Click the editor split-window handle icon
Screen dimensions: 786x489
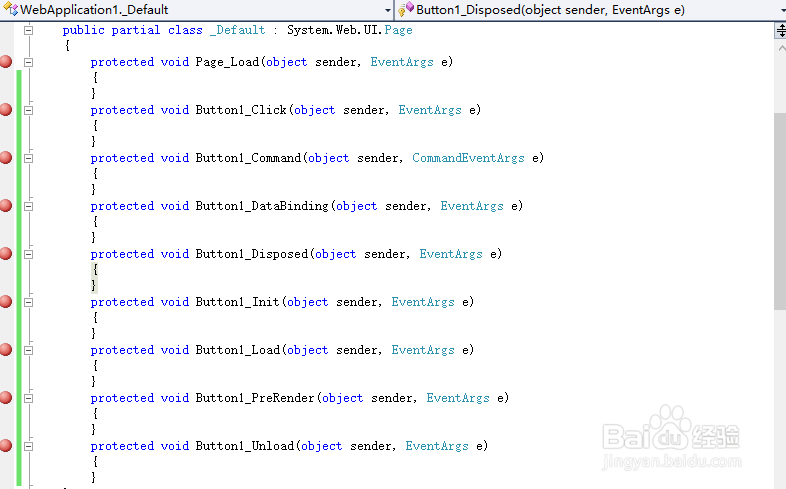click(x=781, y=31)
